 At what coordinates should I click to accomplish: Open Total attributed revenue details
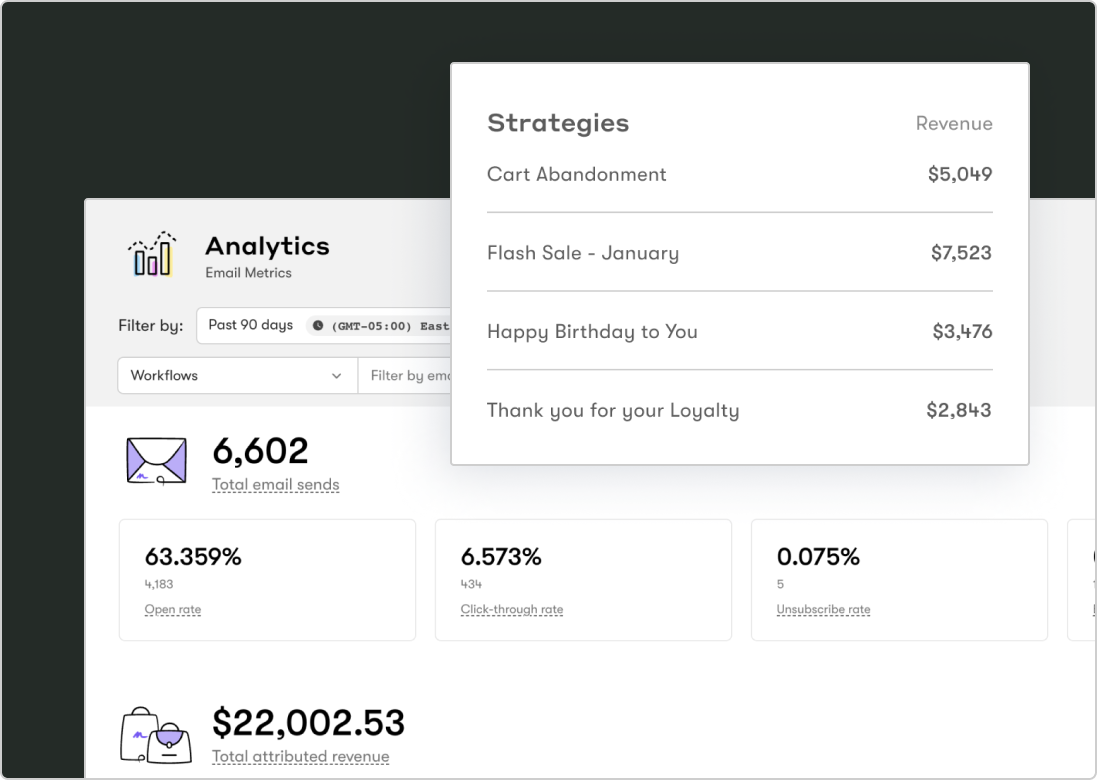[300, 756]
